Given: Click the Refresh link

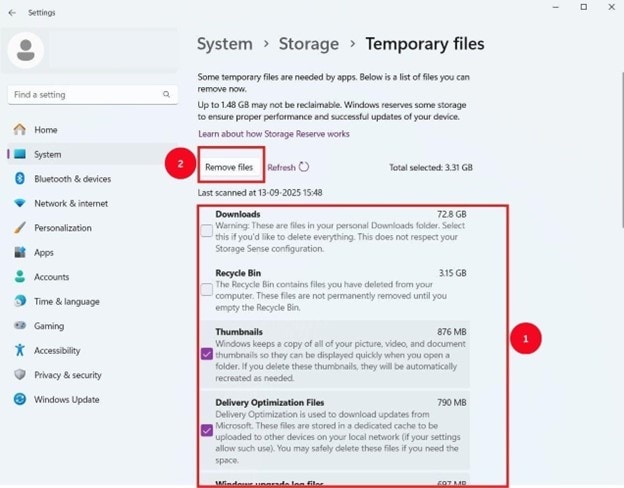Looking at the screenshot, I should tap(281, 168).
